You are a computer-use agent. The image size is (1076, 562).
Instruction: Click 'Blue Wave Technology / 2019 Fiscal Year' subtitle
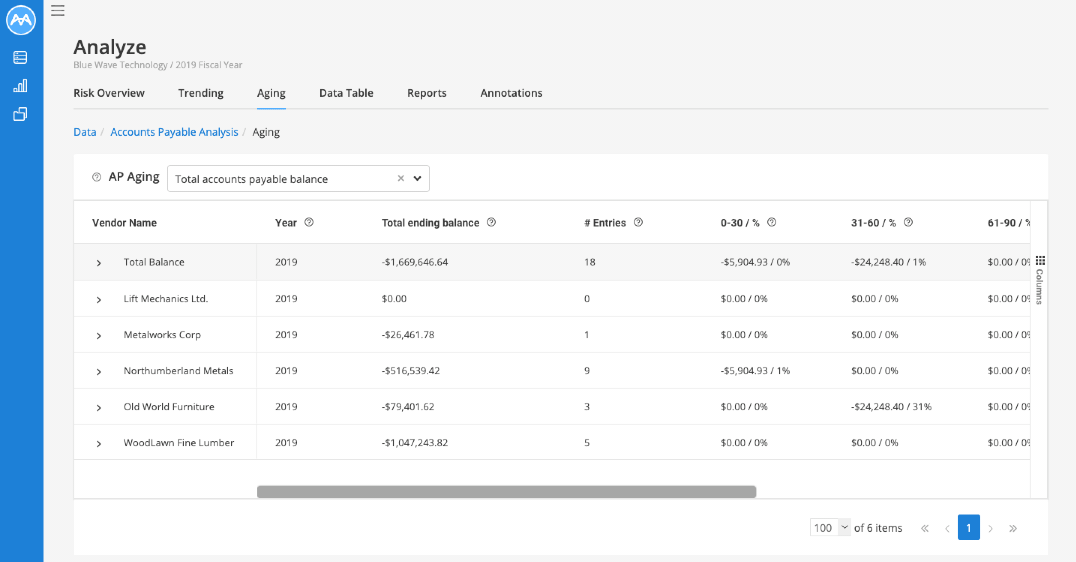158,65
